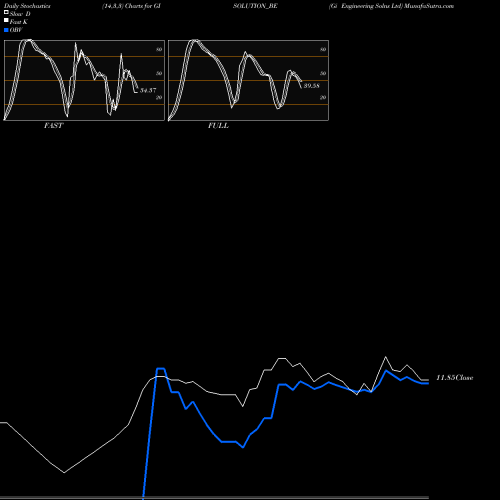Click the 'SOLUTION_BE' symbol text
This screenshot has height=500, width=500.
coord(255,6)
